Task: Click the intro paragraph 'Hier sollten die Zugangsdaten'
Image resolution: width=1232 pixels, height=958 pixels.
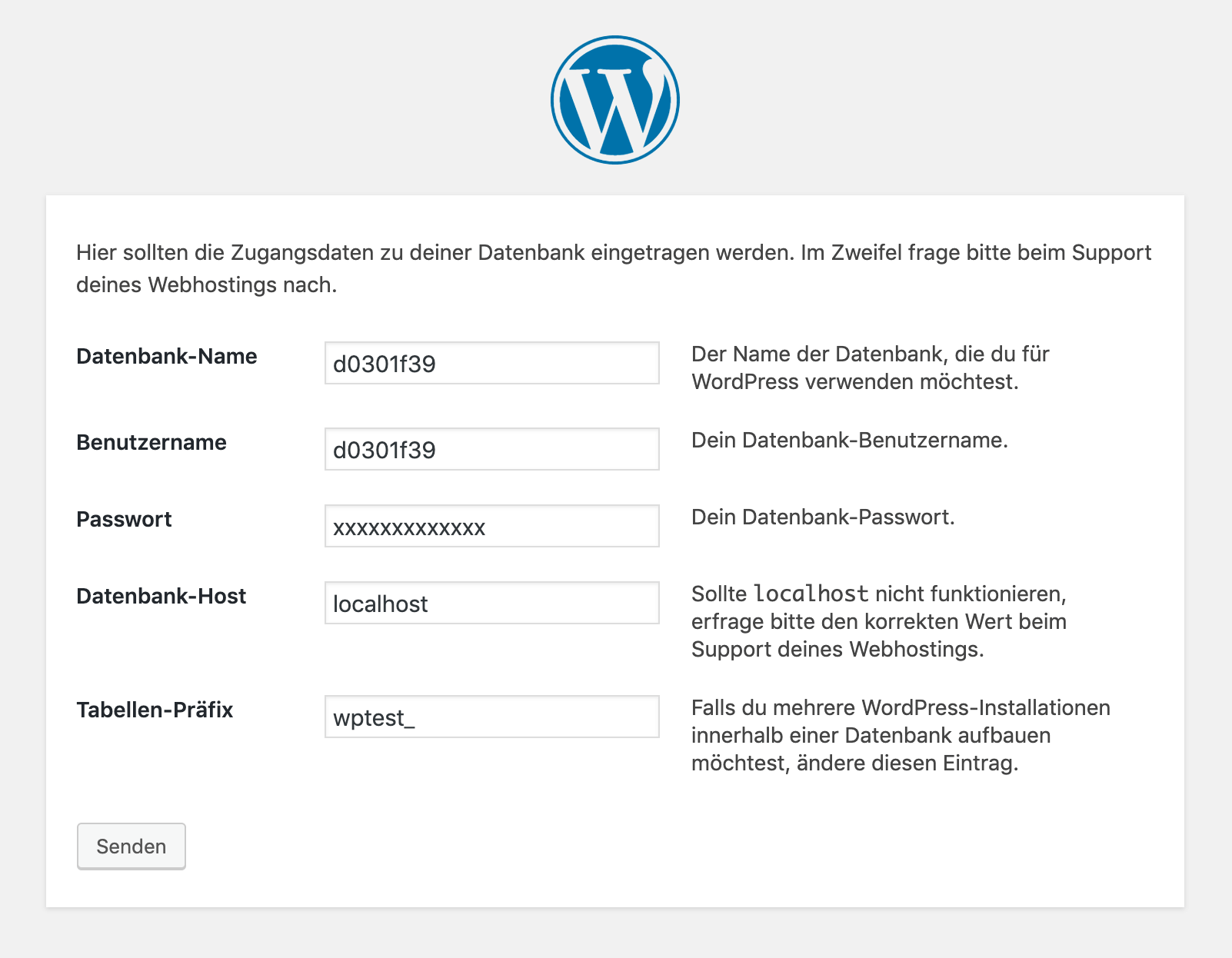Action: tap(614, 268)
